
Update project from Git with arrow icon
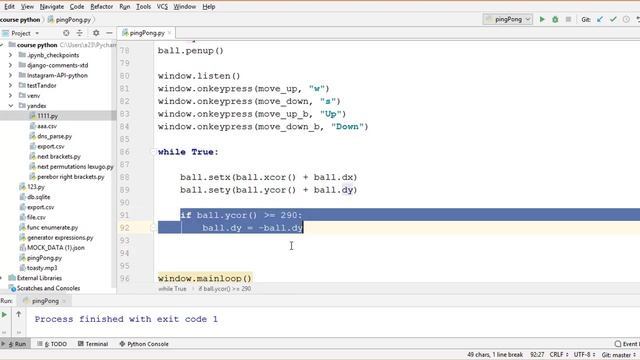click(x=600, y=19)
